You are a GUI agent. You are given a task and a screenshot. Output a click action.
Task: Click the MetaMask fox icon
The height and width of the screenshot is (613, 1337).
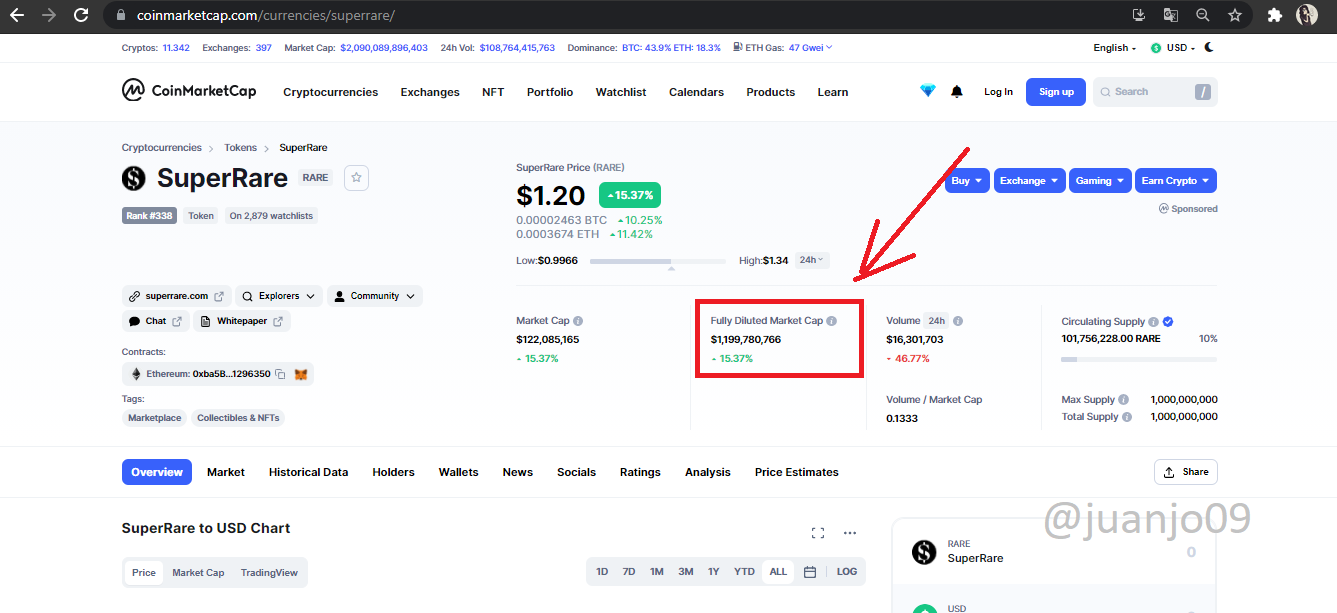tap(300, 374)
